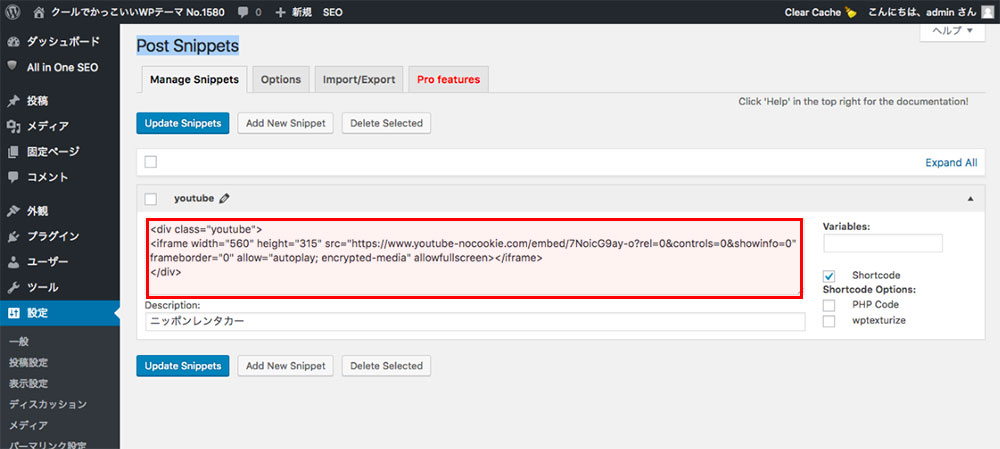
Task: Open the Import/Export tab
Action: coord(359,80)
